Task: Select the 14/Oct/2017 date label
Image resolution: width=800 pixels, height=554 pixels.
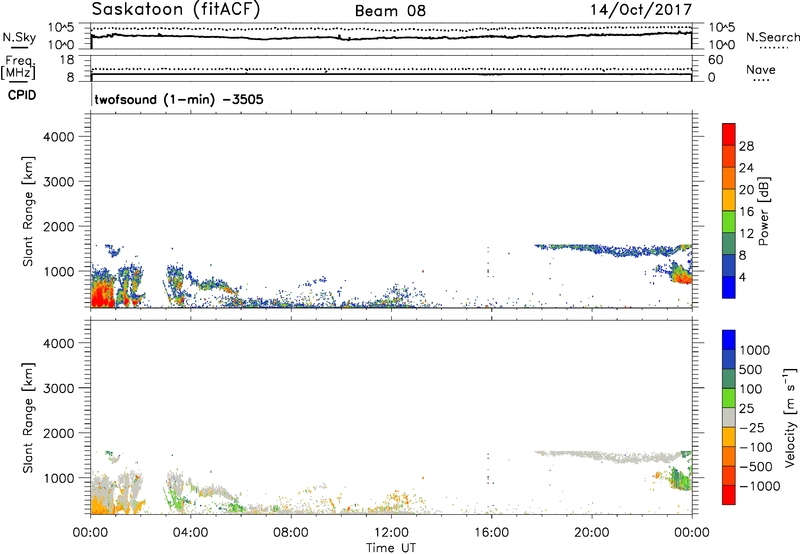Action: click(x=641, y=10)
